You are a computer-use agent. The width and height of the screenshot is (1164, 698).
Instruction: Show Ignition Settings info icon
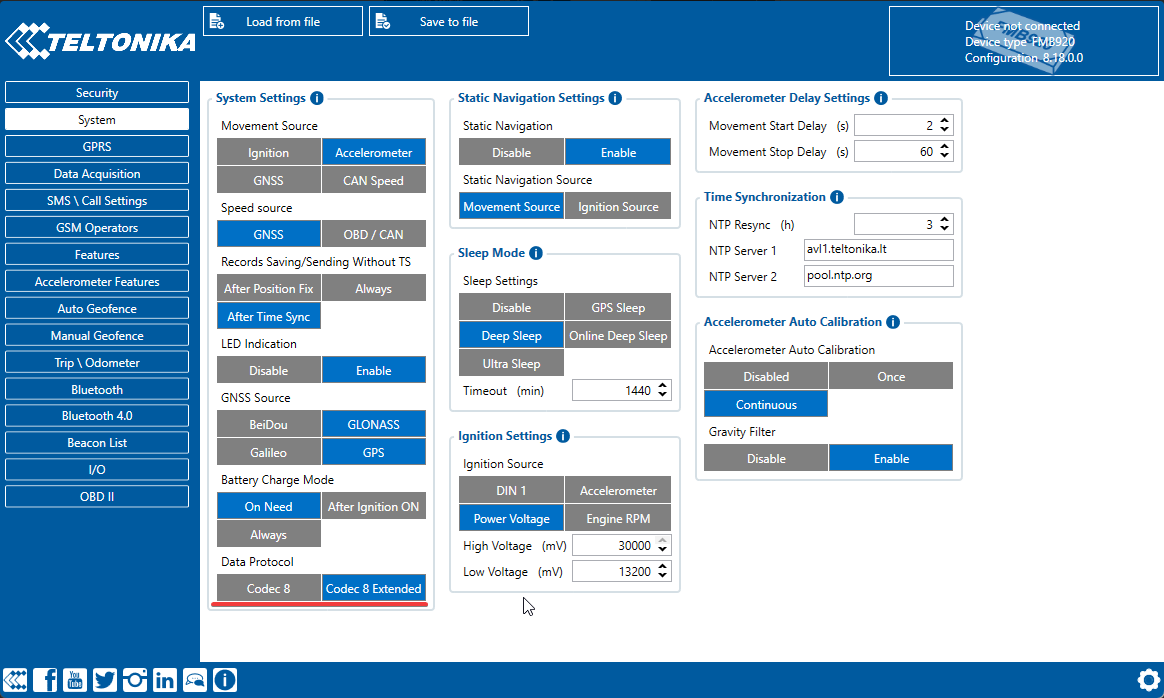563,436
